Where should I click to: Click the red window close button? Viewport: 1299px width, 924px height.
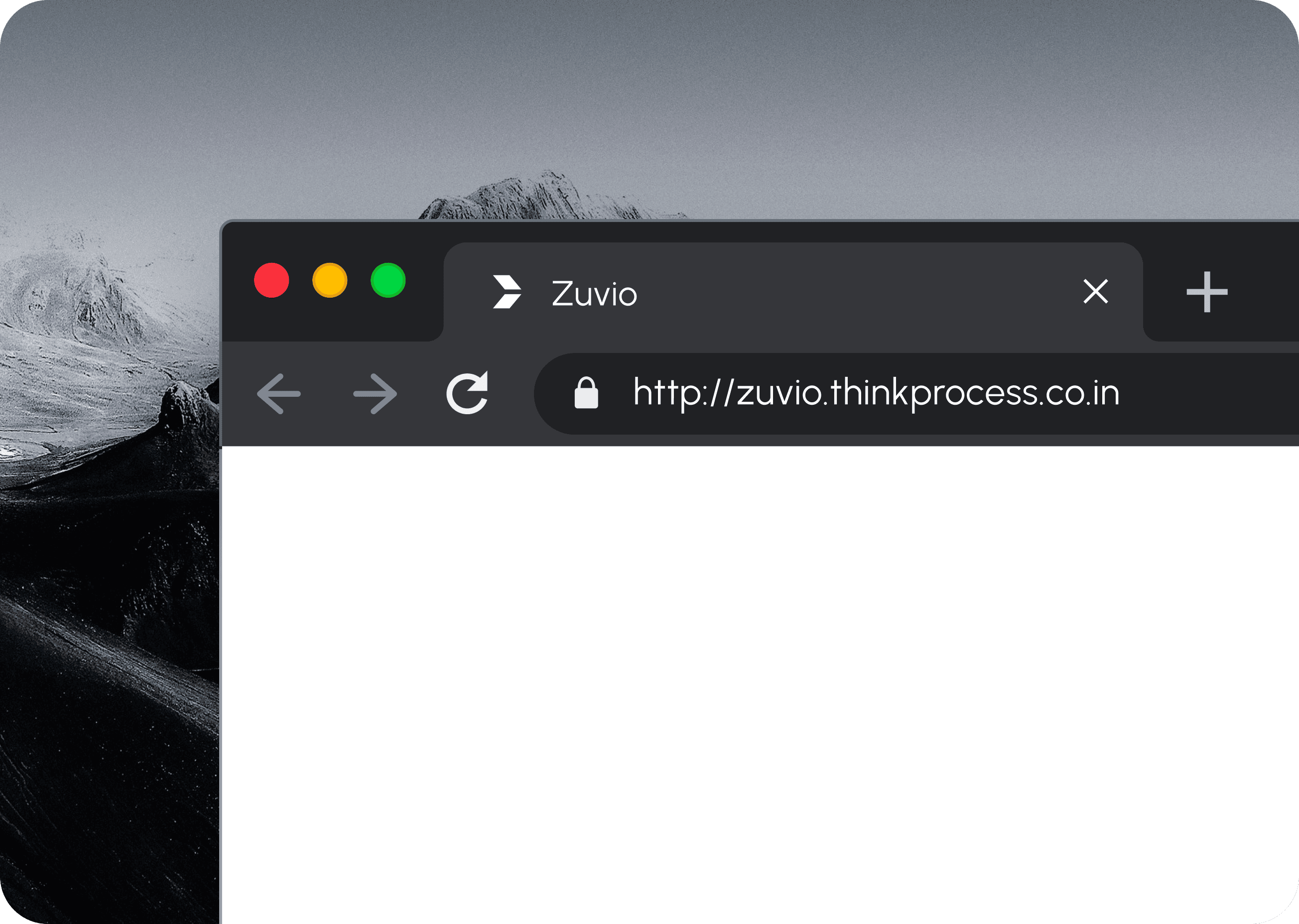271,280
